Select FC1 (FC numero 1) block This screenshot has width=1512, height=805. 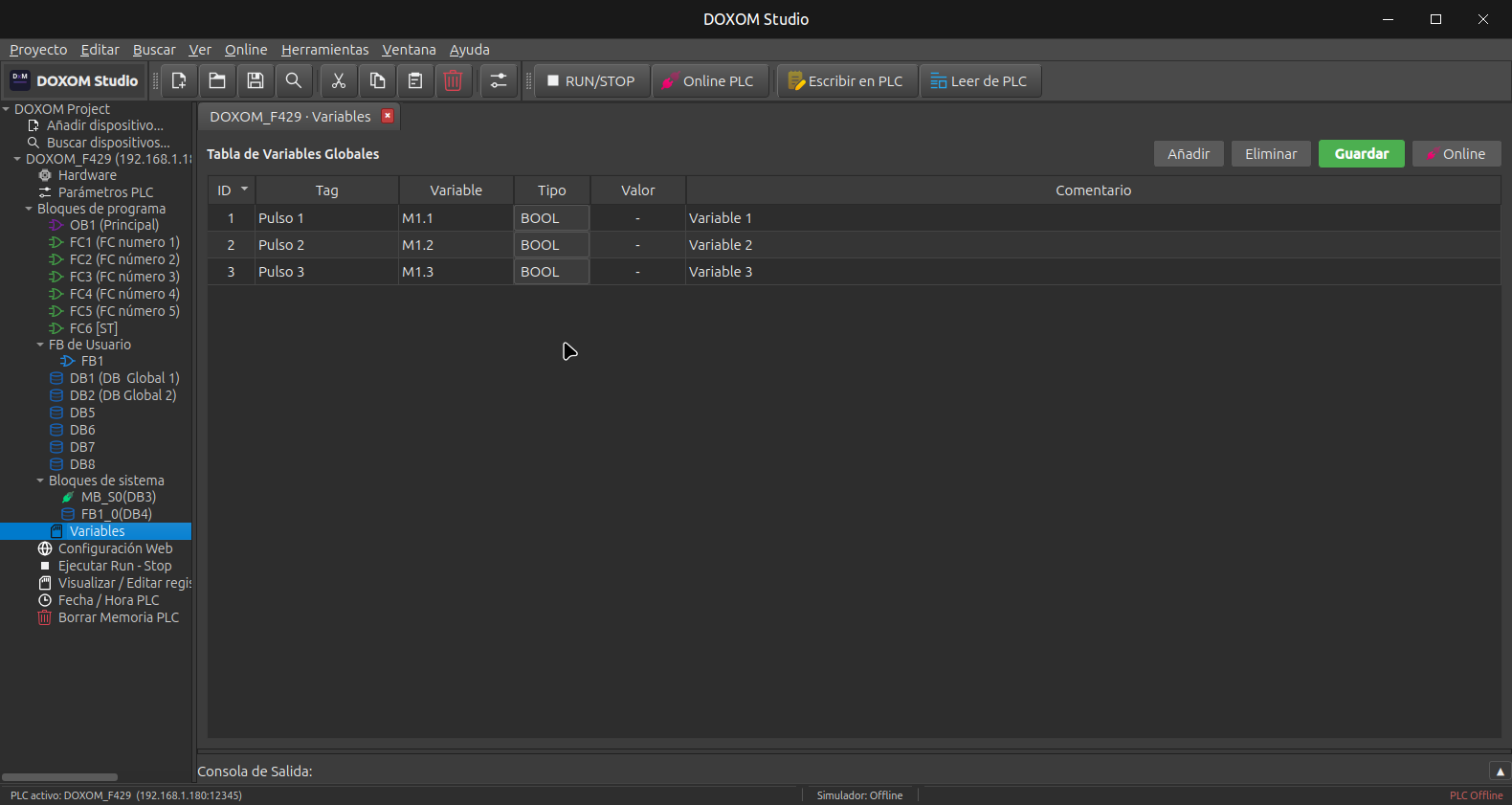(x=124, y=242)
